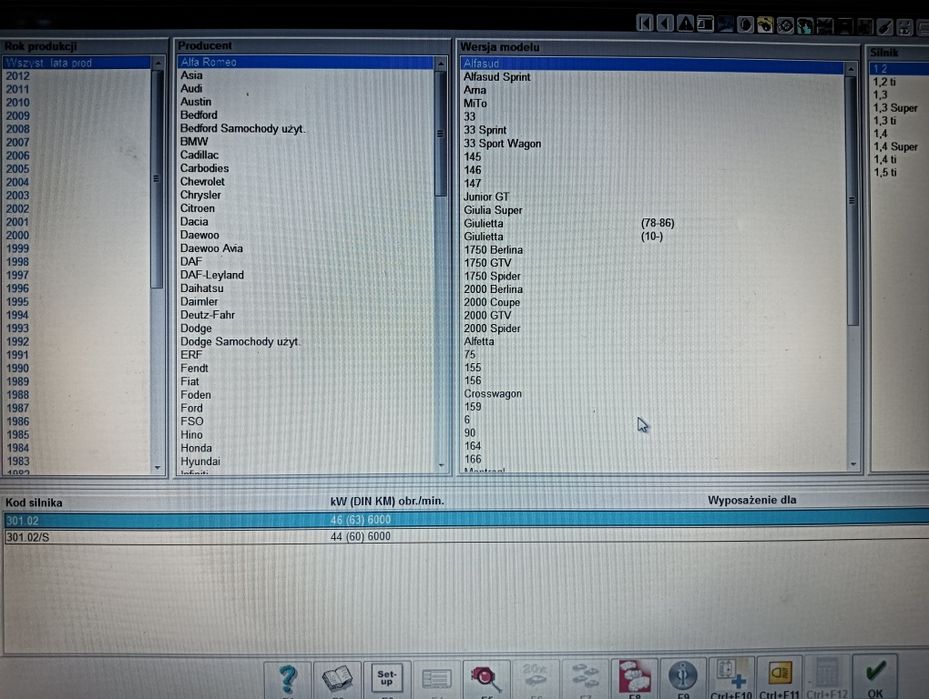Click scroll up arrow of Wersja modelu list
This screenshot has height=699, width=929.
click(x=851, y=69)
